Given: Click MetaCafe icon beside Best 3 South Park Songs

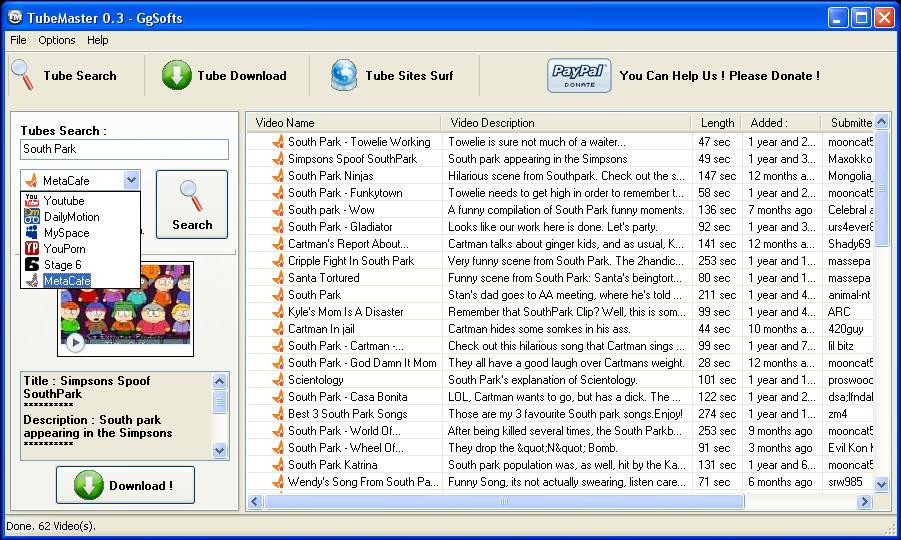Looking at the screenshot, I should pyautogui.click(x=278, y=414).
